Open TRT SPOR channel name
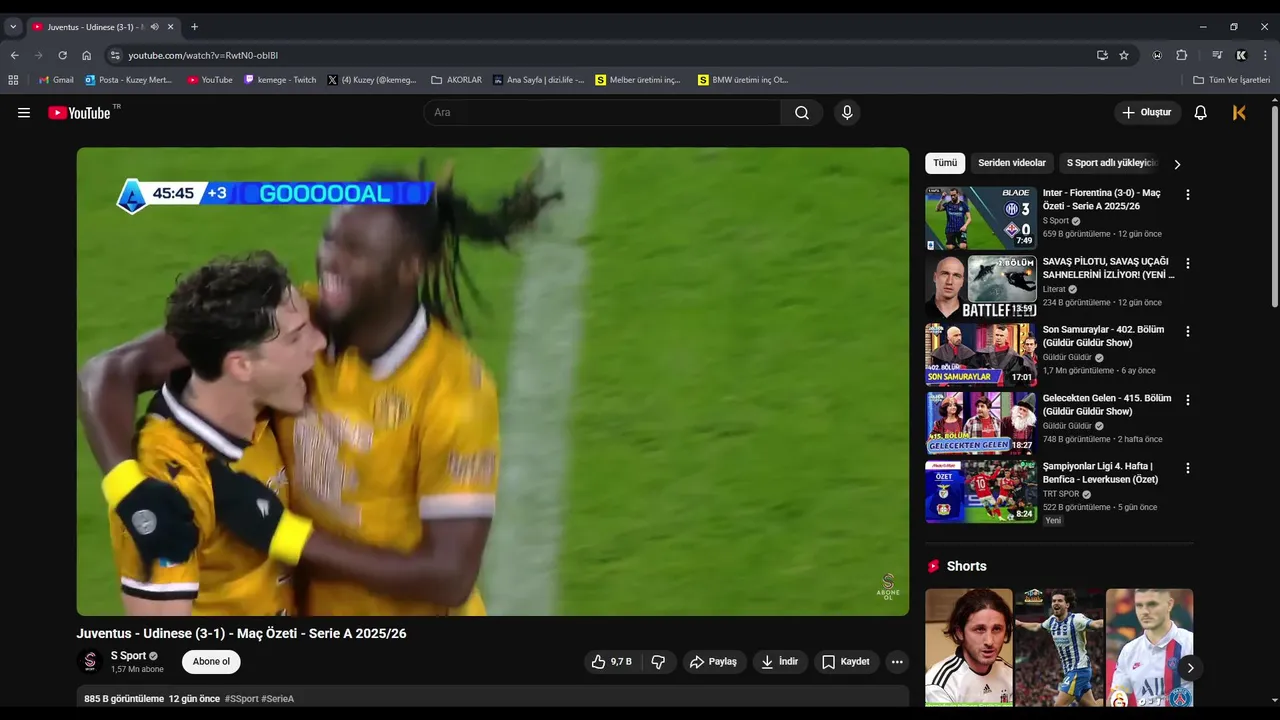The image size is (1280, 720). click(1061, 494)
